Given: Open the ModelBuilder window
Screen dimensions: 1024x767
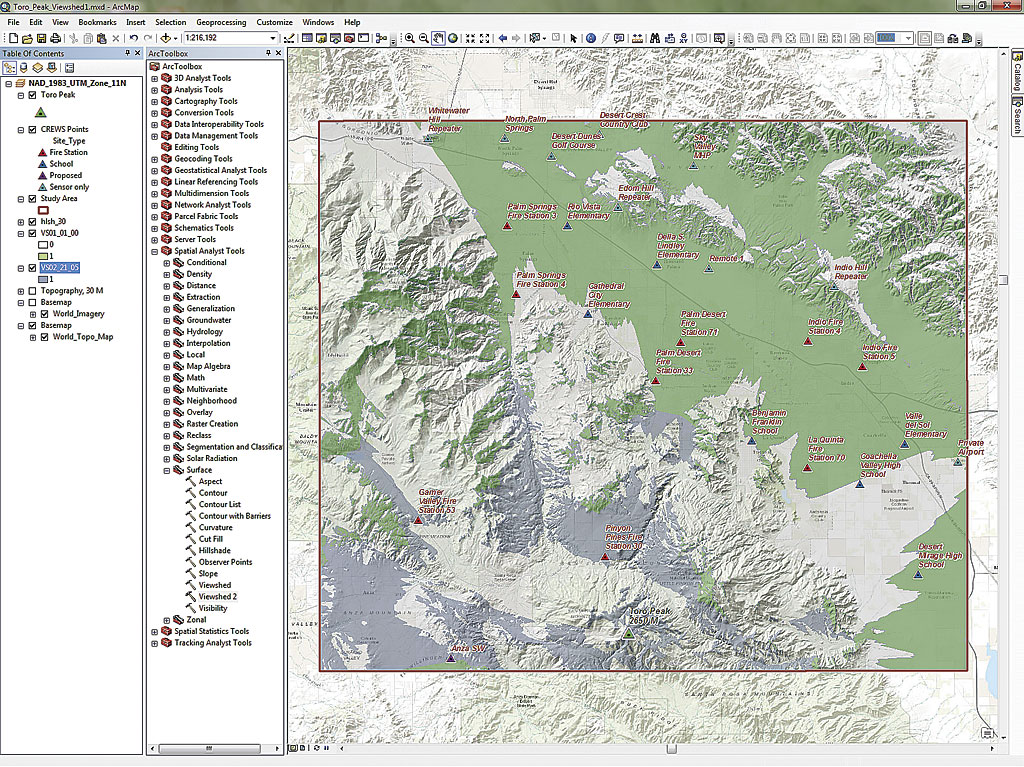Looking at the screenshot, I should coord(381,38).
